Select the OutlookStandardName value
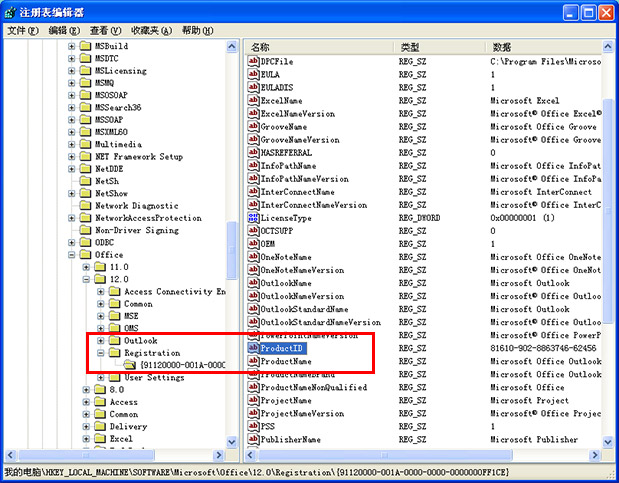Viewport: 619px width, 483px height. click(x=304, y=309)
